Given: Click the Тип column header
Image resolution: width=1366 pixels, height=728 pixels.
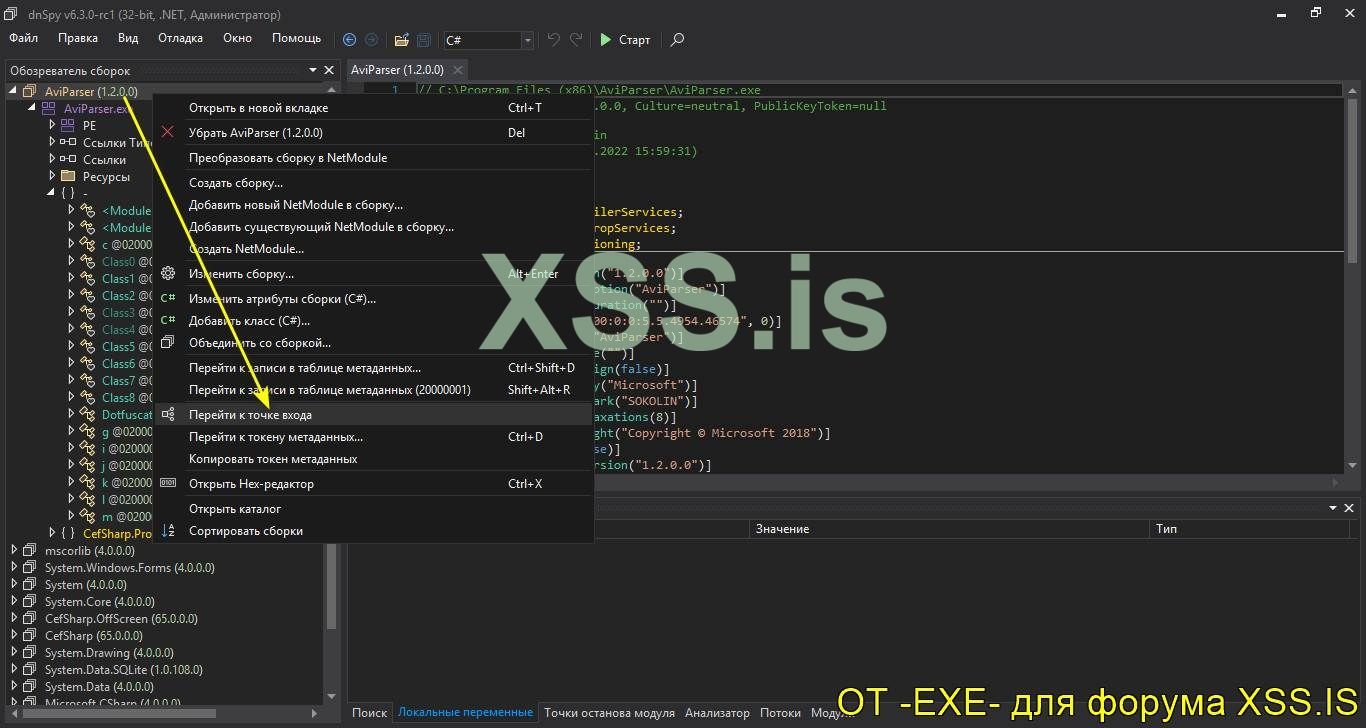Looking at the screenshot, I should click(1250, 529).
